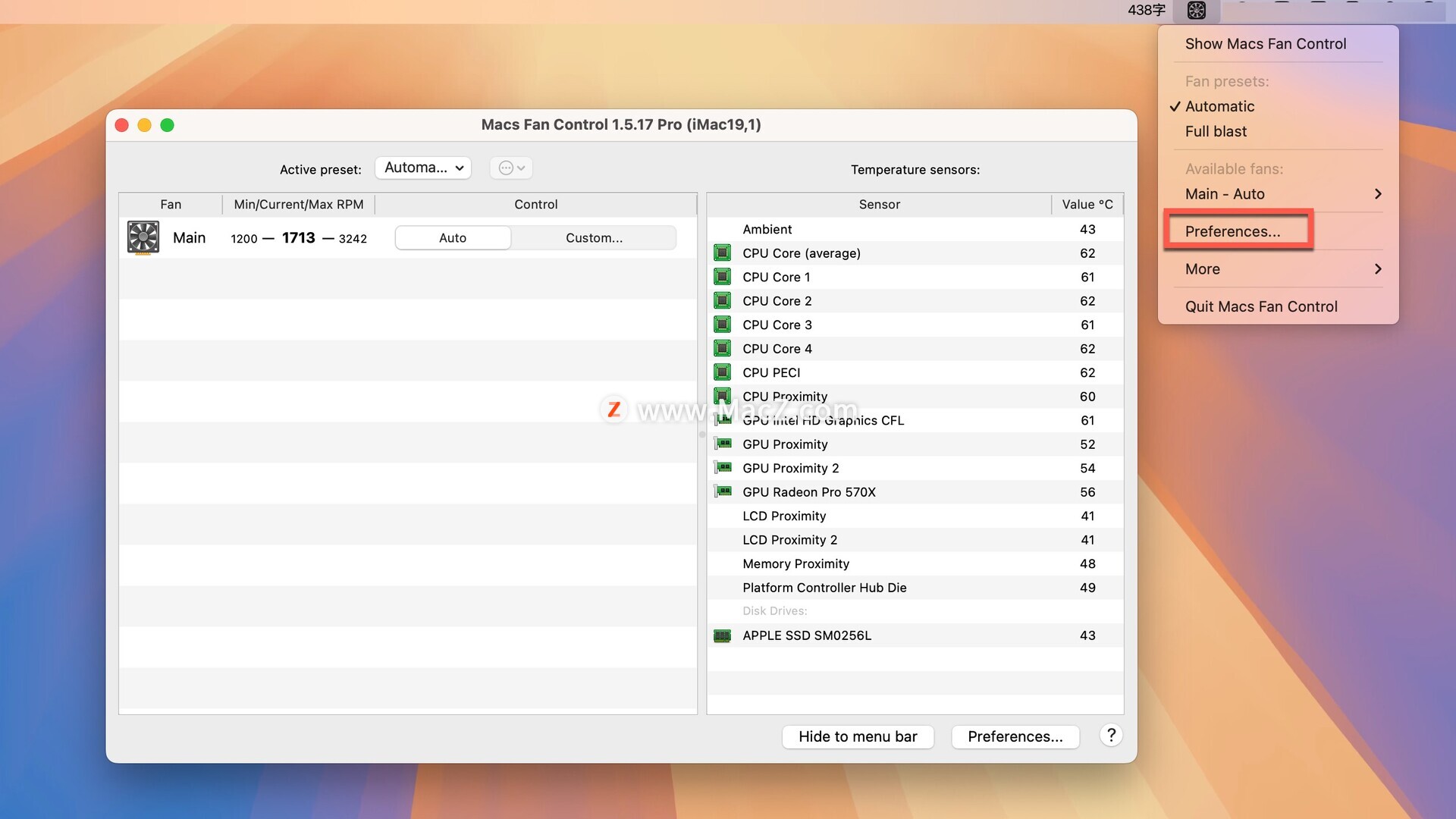The image size is (1456, 819).
Task: Click the Main fan name
Action: tap(189, 238)
